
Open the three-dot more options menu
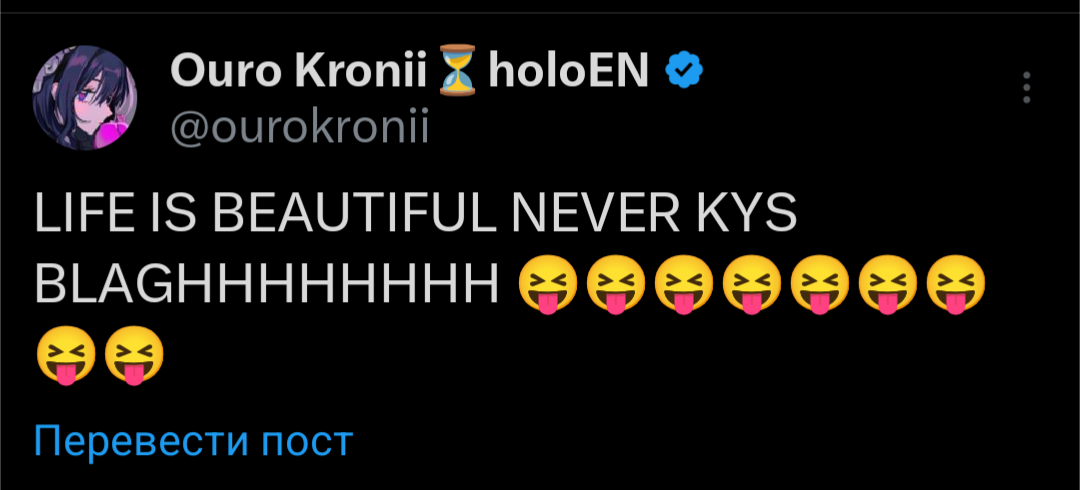pyautogui.click(x=1026, y=88)
